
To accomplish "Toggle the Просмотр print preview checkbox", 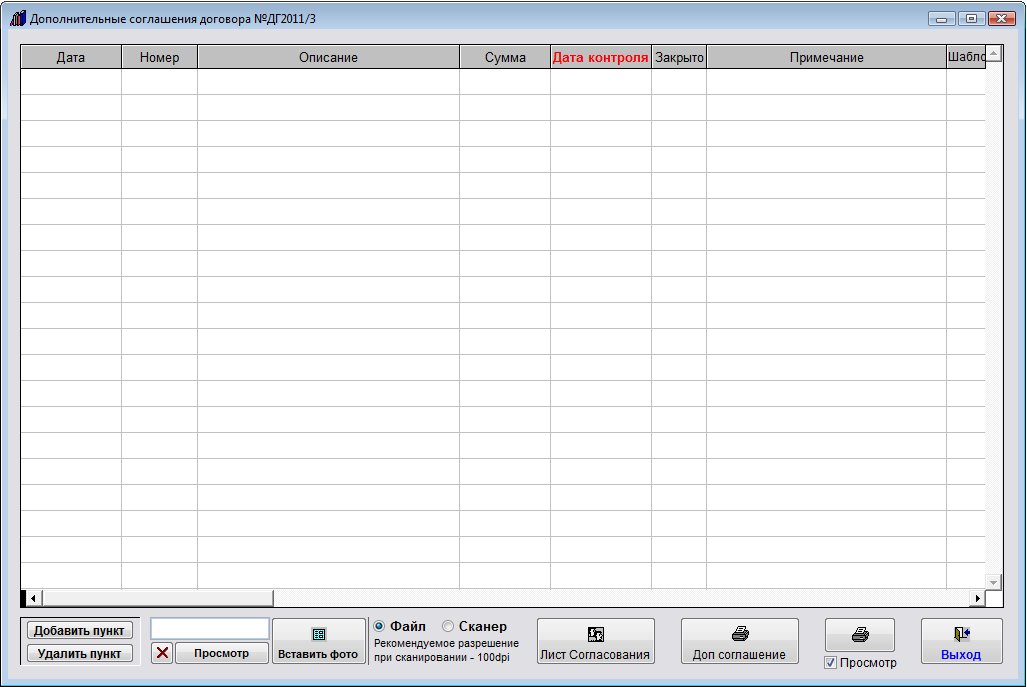I will click(831, 663).
